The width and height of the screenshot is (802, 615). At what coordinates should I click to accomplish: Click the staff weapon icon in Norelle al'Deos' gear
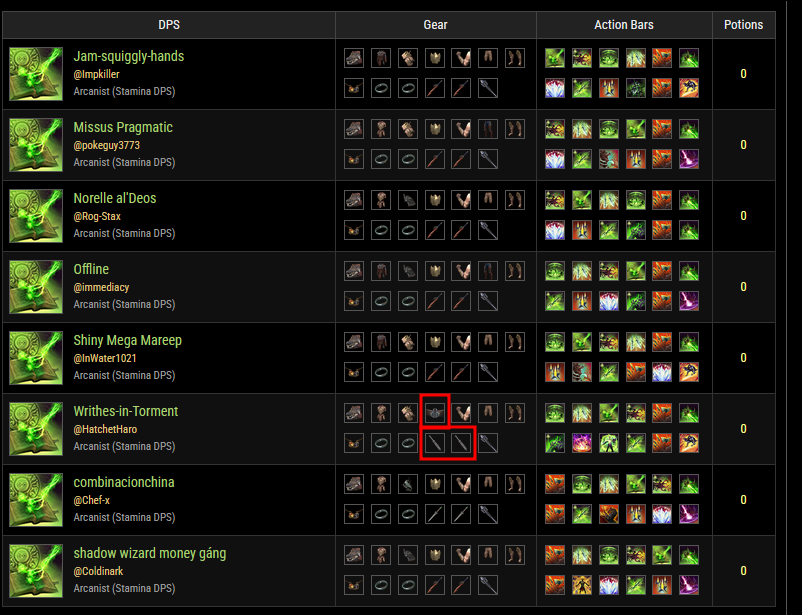tap(488, 230)
